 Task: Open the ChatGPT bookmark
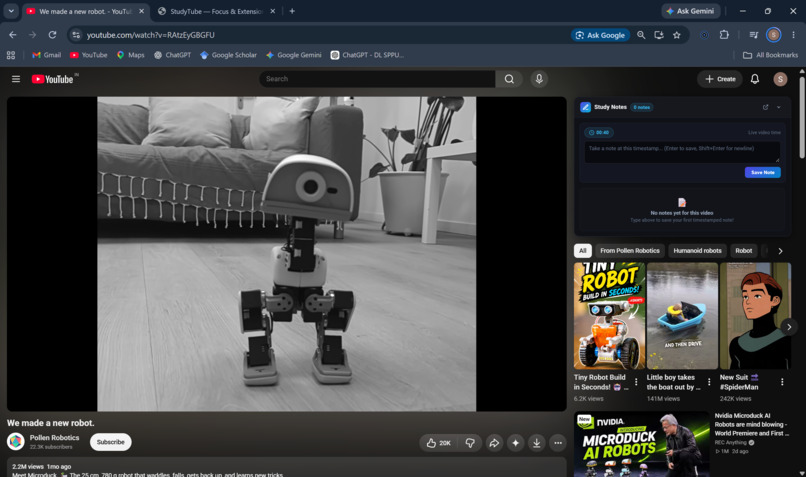[x=172, y=55]
